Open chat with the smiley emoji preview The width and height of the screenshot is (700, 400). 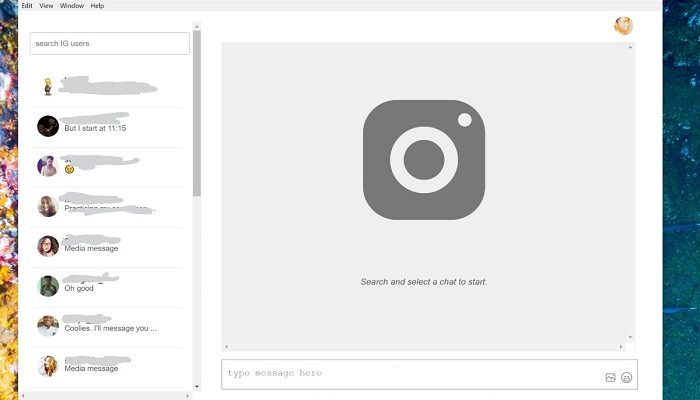106,167
